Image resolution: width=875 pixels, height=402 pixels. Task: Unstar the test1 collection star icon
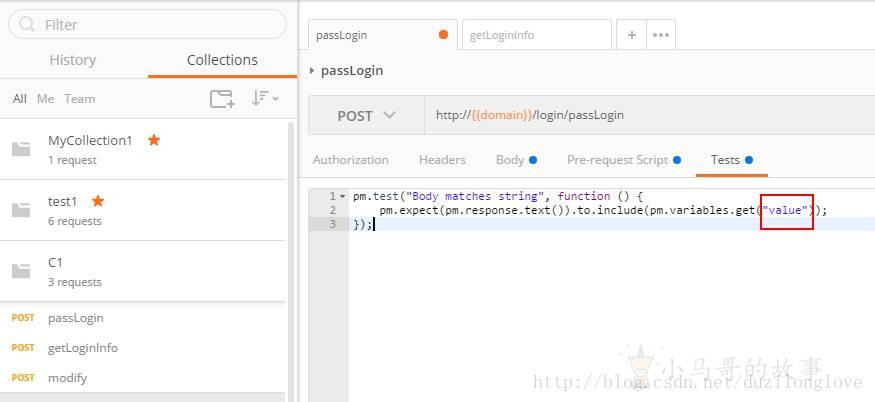pyautogui.click(x=98, y=201)
